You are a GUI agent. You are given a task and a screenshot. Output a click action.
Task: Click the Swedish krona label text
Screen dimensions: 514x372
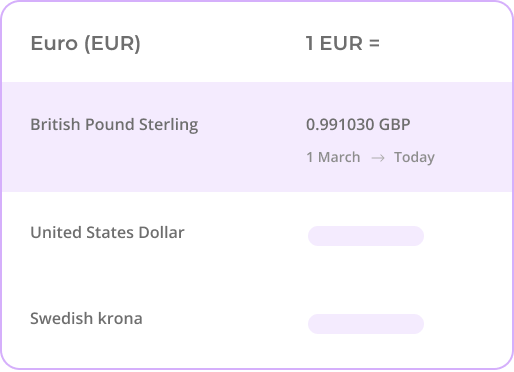(x=86, y=318)
